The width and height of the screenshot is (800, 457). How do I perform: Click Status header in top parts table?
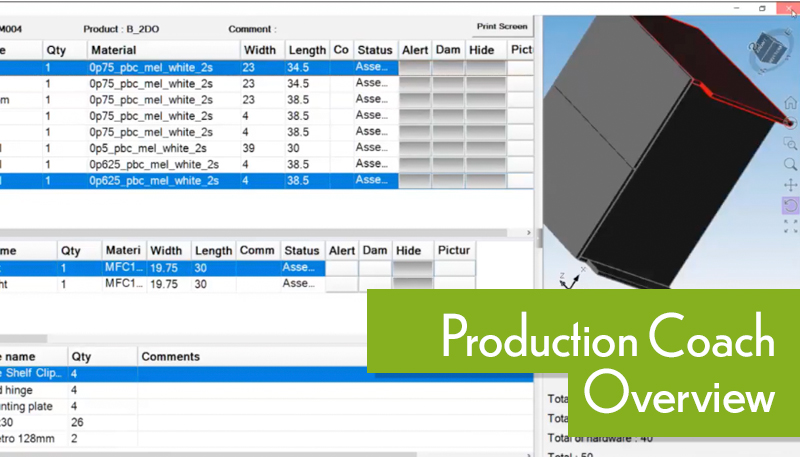375,50
